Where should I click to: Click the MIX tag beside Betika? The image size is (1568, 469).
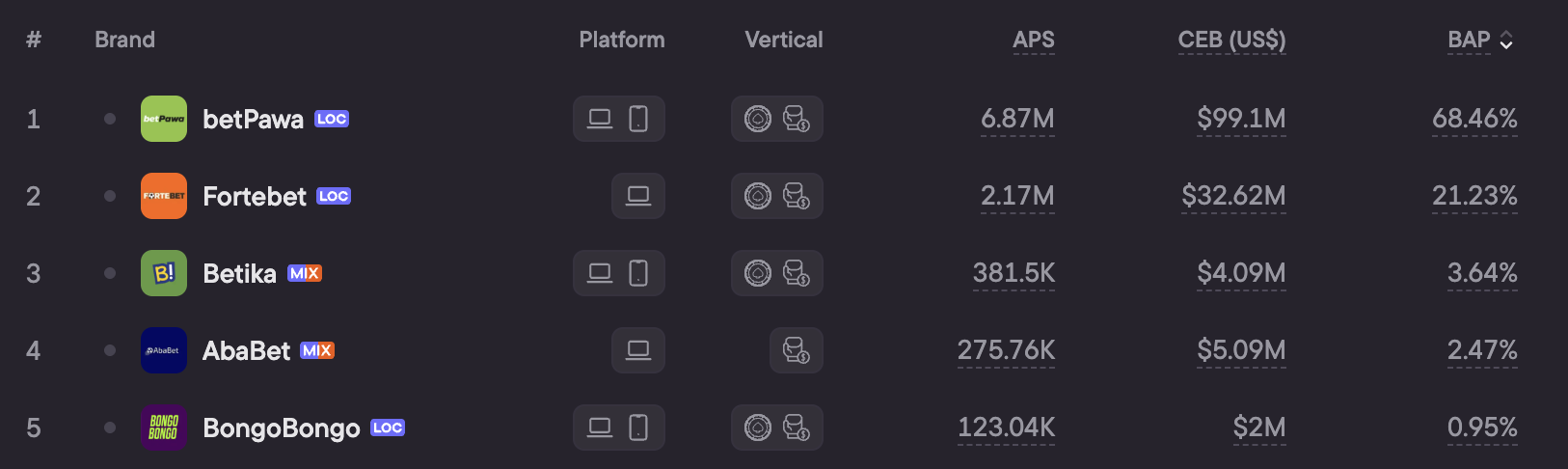305,274
